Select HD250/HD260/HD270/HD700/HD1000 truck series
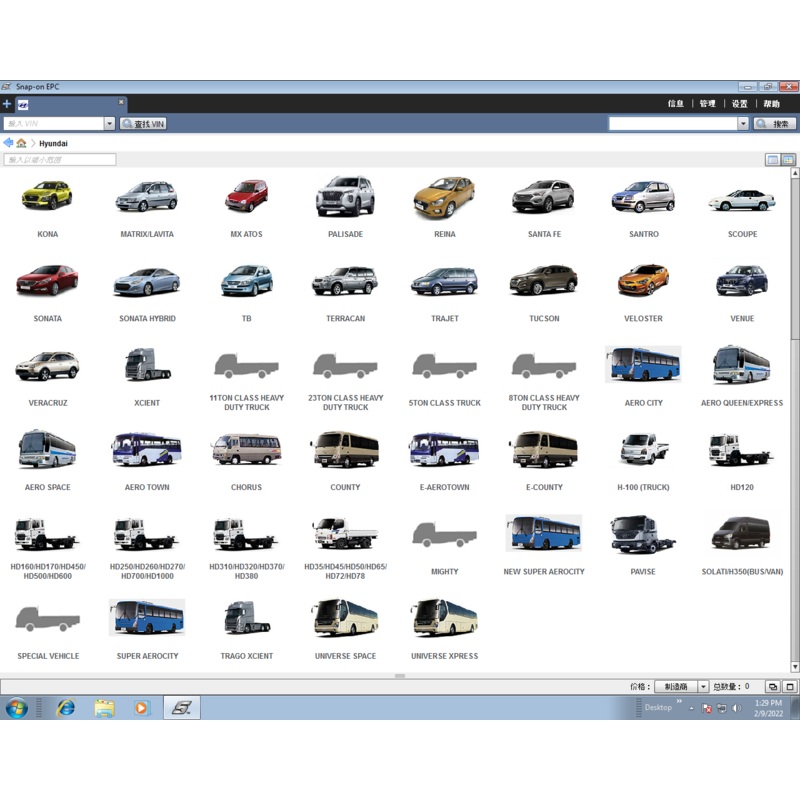The height and width of the screenshot is (800, 800). click(147, 534)
